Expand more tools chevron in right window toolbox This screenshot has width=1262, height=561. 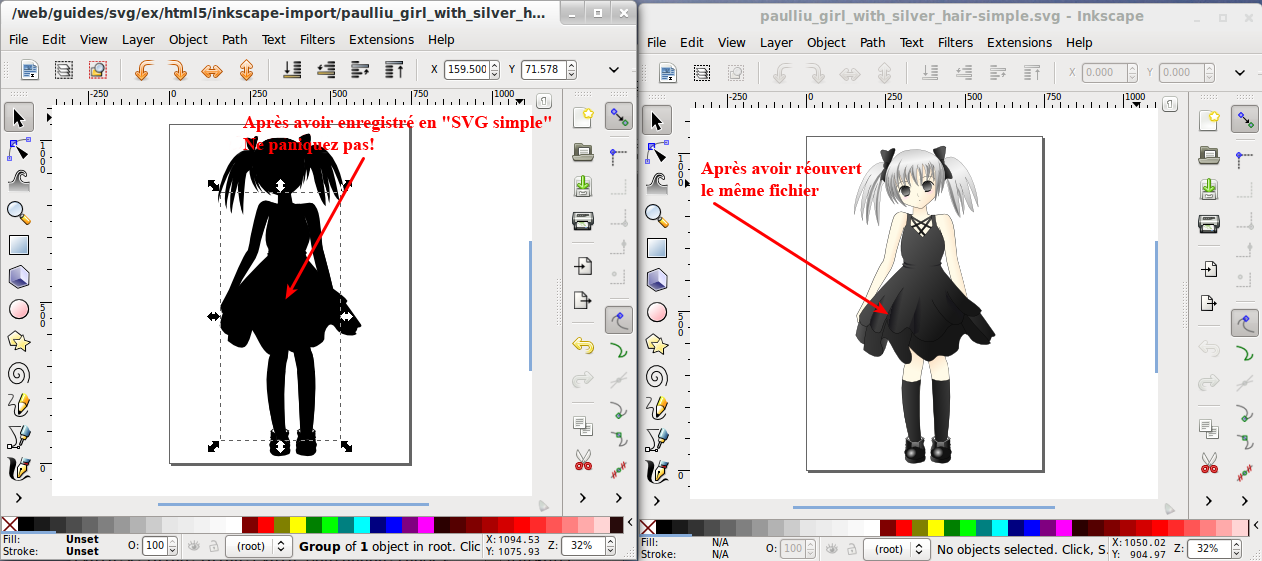click(657, 499)
